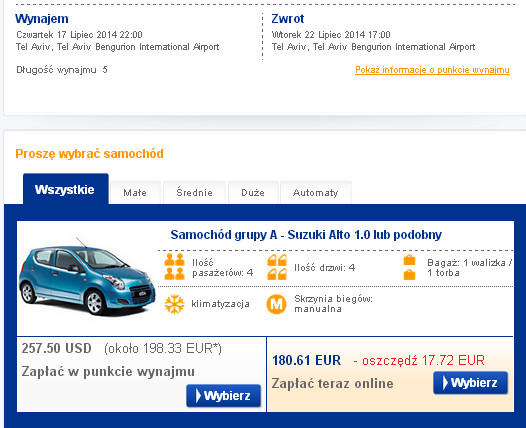Click Wybierz for Zapłać teraz online

[470, 383]
